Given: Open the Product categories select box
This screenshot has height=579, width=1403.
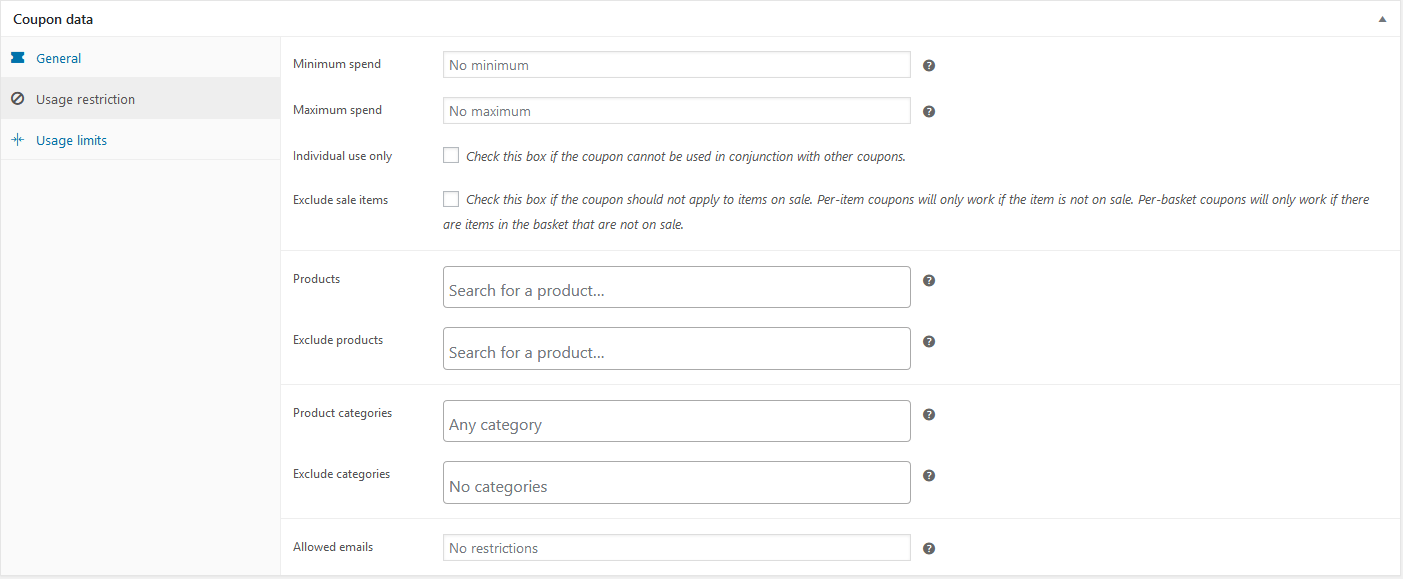Looking at the screenshot, I should pyautogui.click(x=677, y=421).
